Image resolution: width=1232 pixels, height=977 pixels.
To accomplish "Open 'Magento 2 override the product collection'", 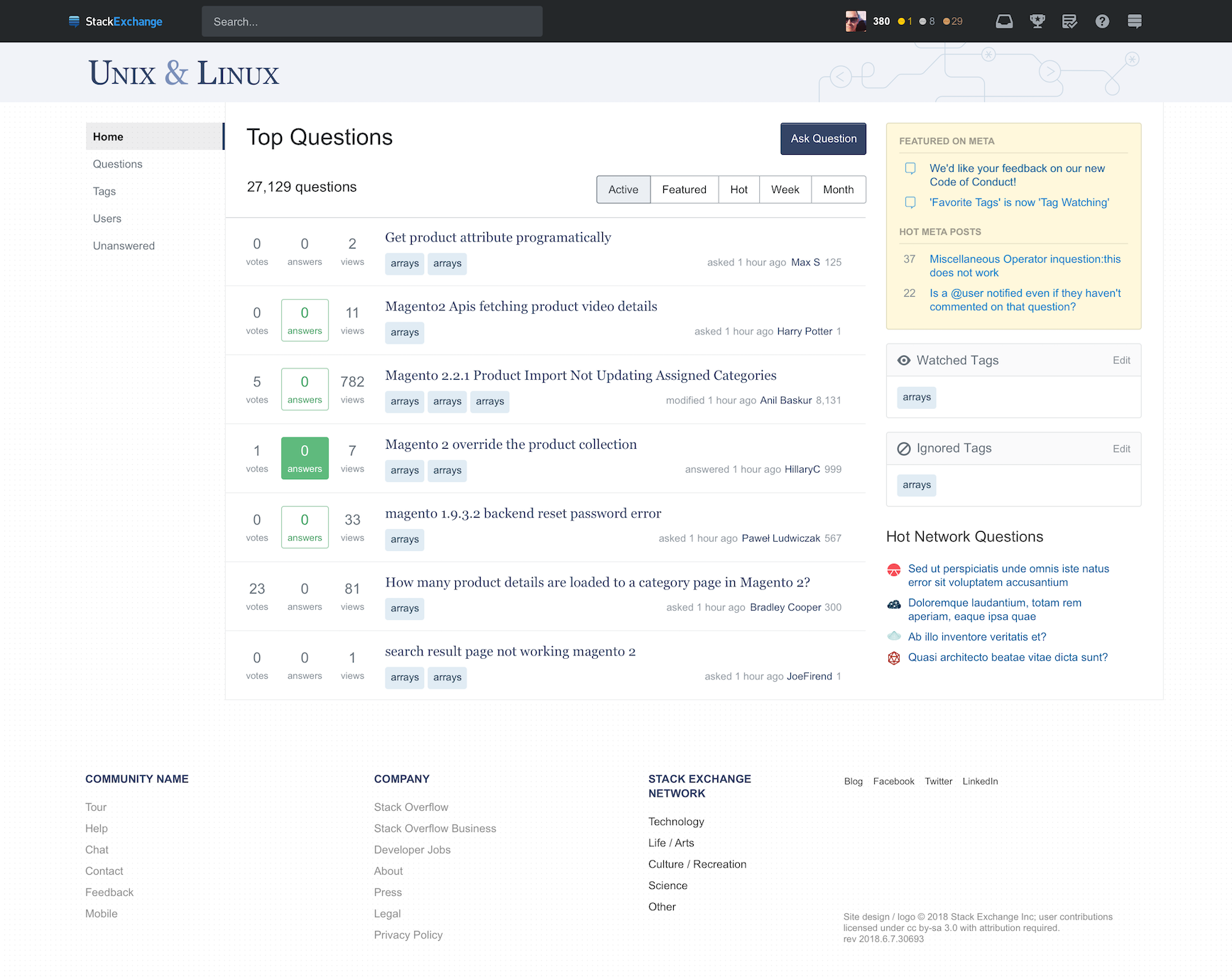I will (511, 444).
